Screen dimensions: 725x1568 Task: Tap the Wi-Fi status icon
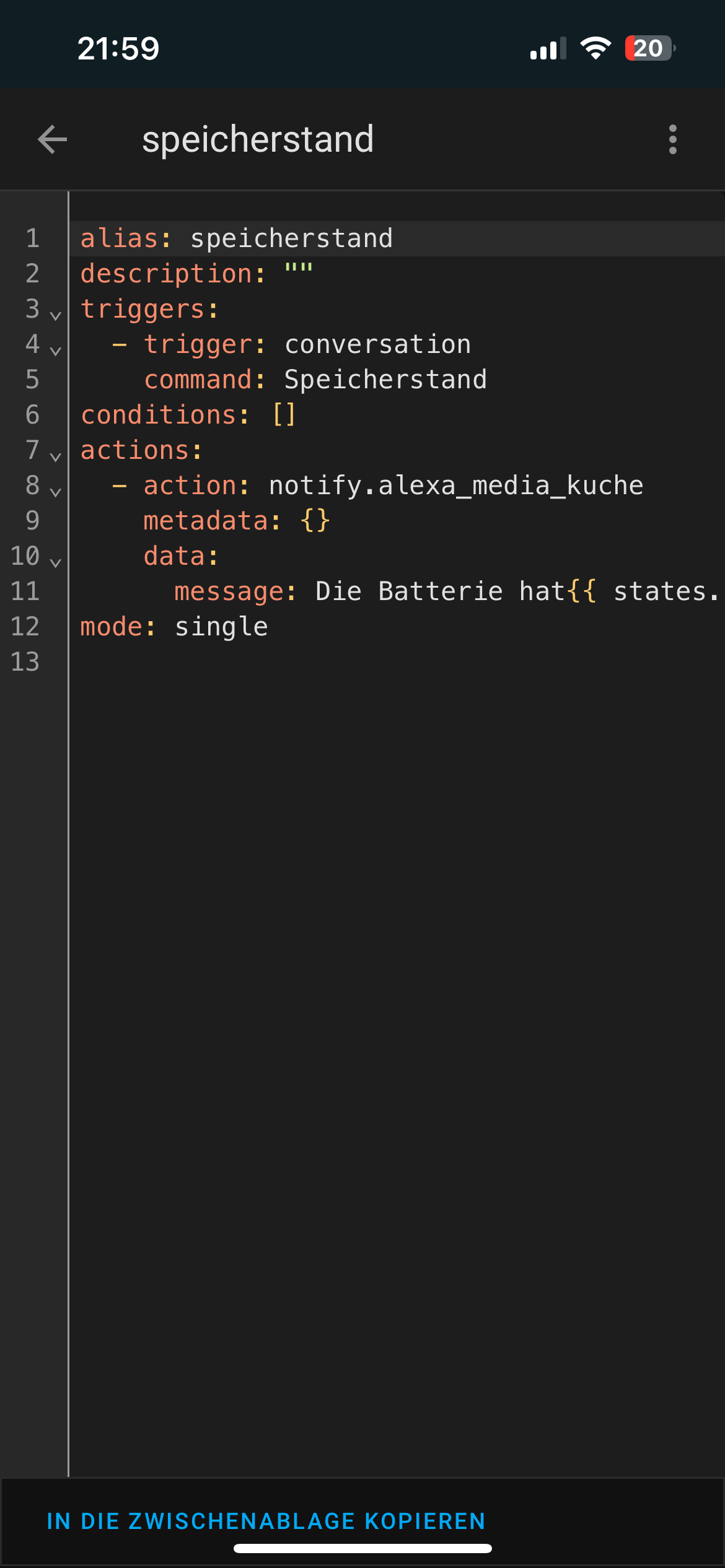595,48
